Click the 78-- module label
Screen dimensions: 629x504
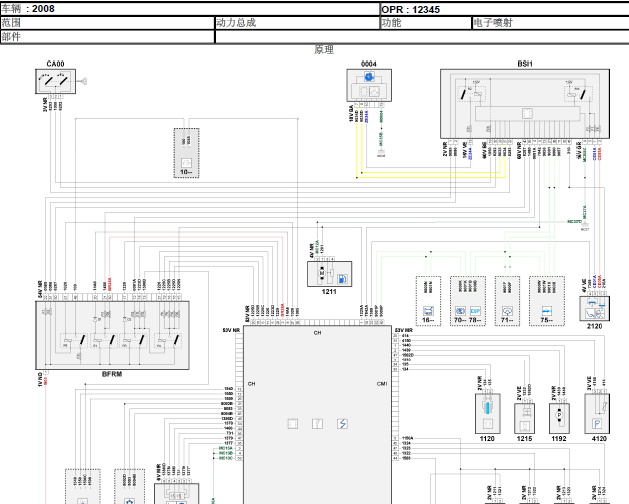tap(475, 320)
